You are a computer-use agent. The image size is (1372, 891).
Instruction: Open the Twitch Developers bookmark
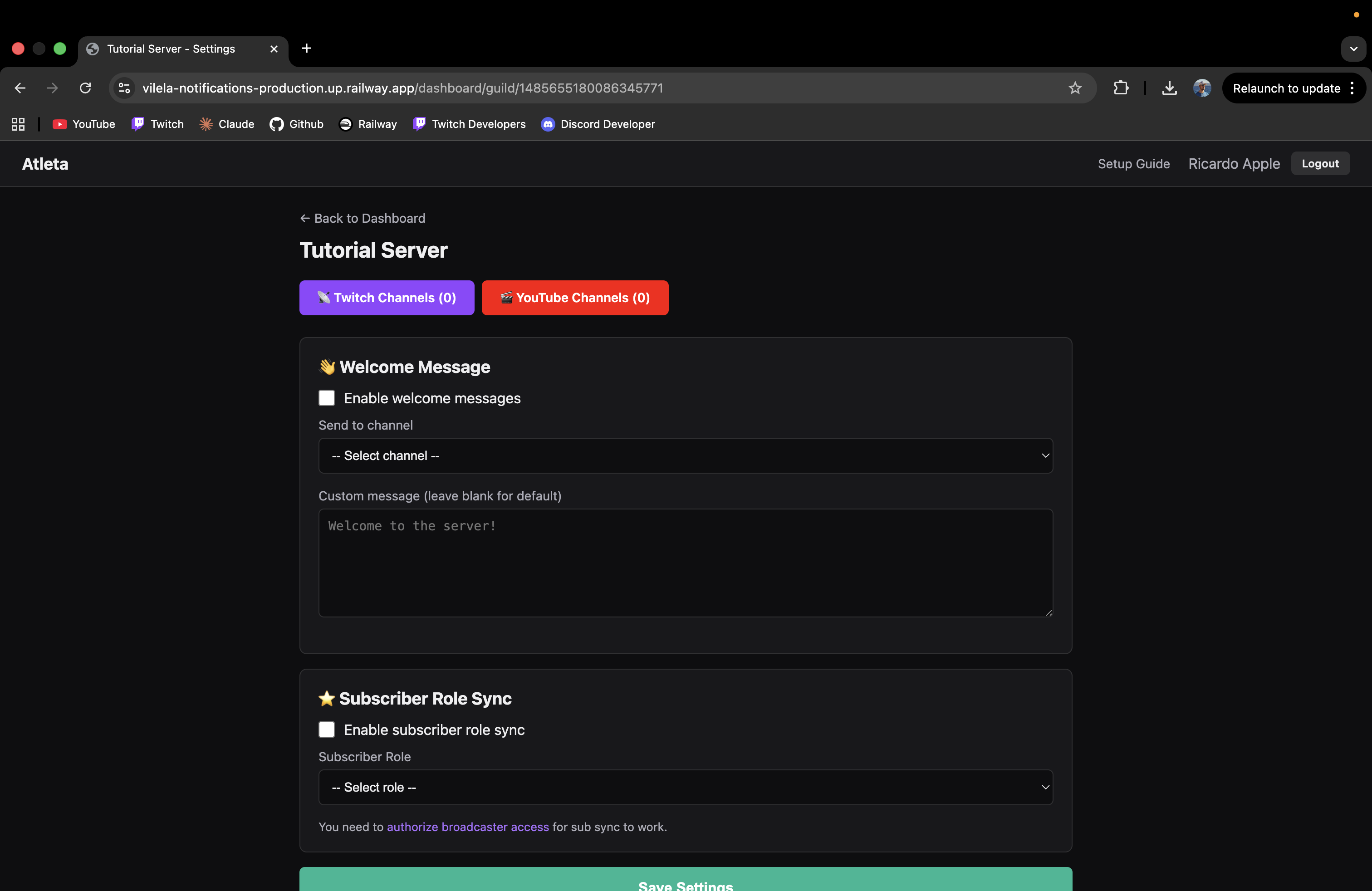469,124
